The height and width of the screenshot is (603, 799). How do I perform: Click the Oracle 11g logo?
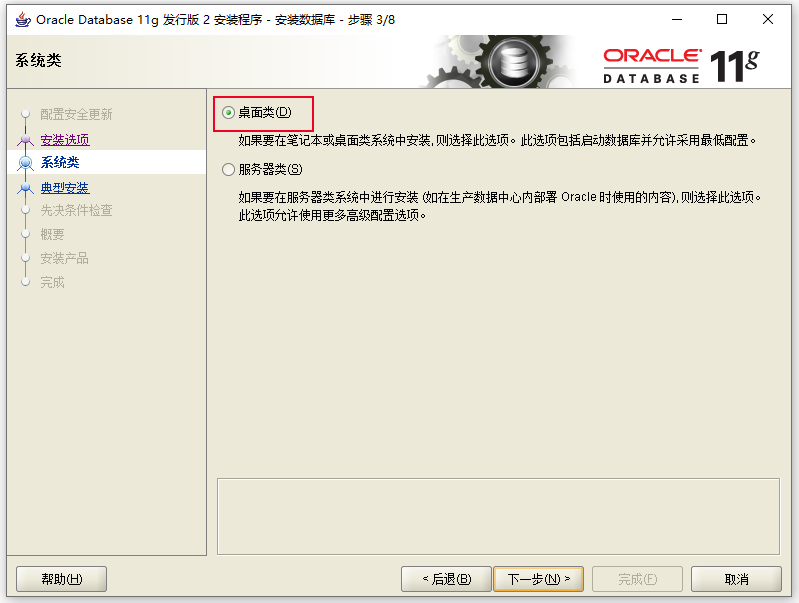681,66
